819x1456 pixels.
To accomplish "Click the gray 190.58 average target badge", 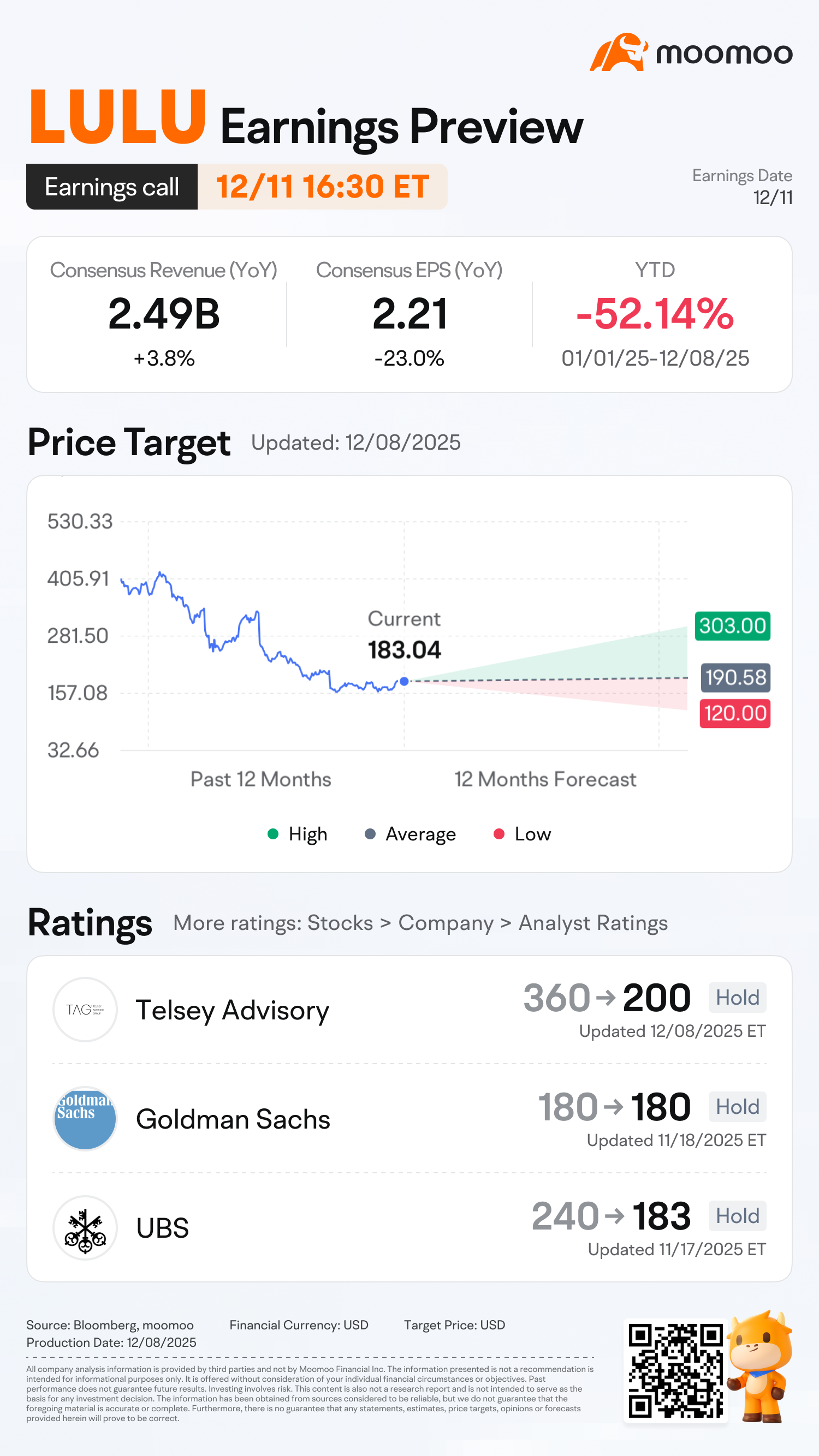I will 735,677.
